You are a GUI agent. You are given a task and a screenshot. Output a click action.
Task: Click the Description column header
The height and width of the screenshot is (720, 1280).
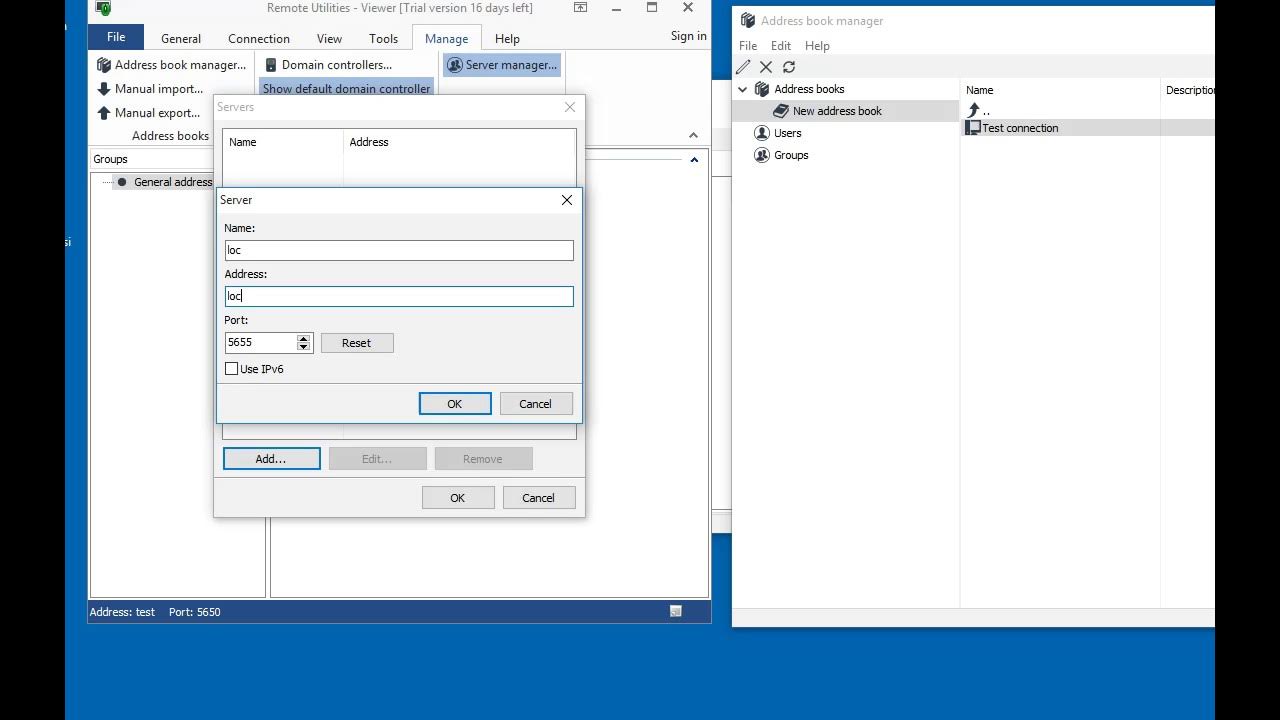1189,90
